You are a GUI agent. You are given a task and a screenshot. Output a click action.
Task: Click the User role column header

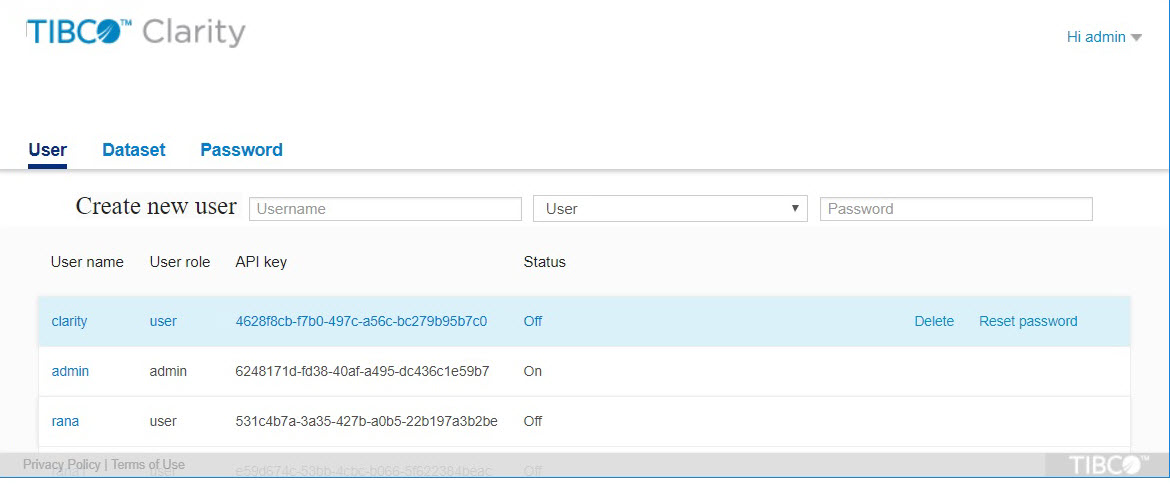tap(180, 263)
